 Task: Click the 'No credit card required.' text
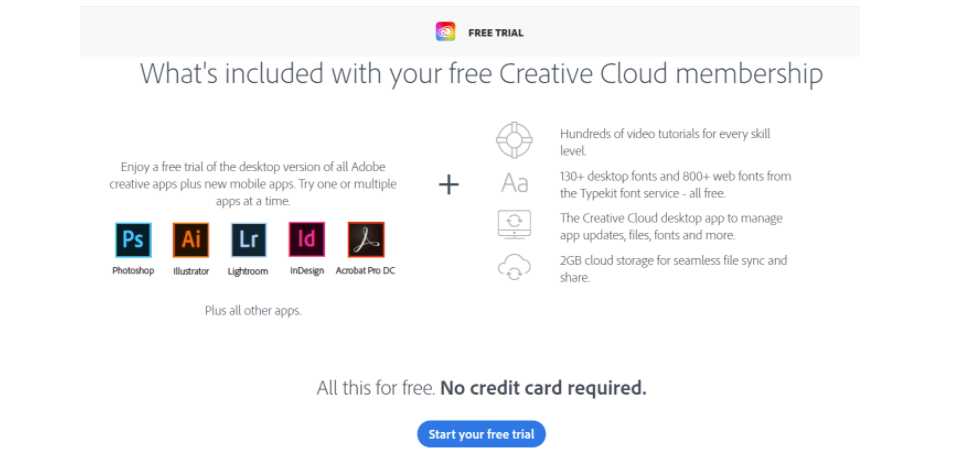pos(543,388)
